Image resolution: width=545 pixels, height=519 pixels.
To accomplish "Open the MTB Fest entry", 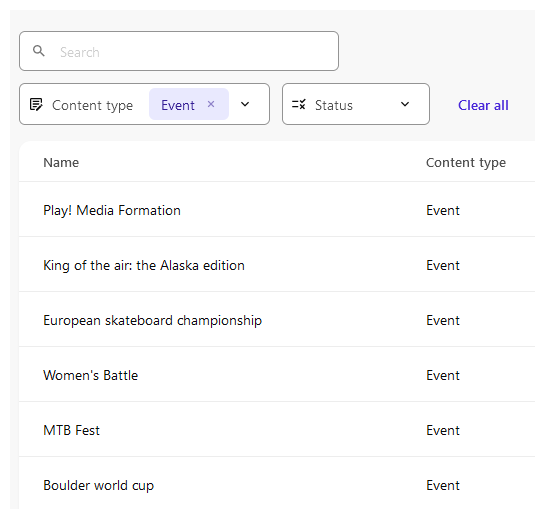I will (71, 430).
